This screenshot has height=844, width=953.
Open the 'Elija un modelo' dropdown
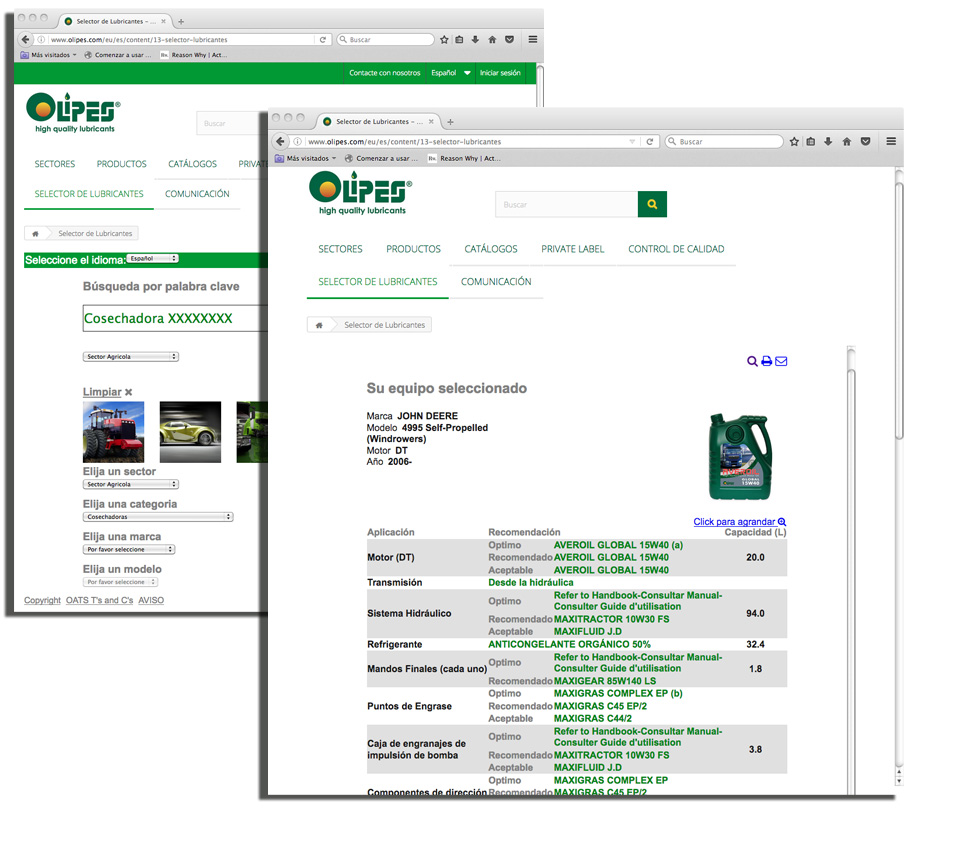(x=120, y=582)
